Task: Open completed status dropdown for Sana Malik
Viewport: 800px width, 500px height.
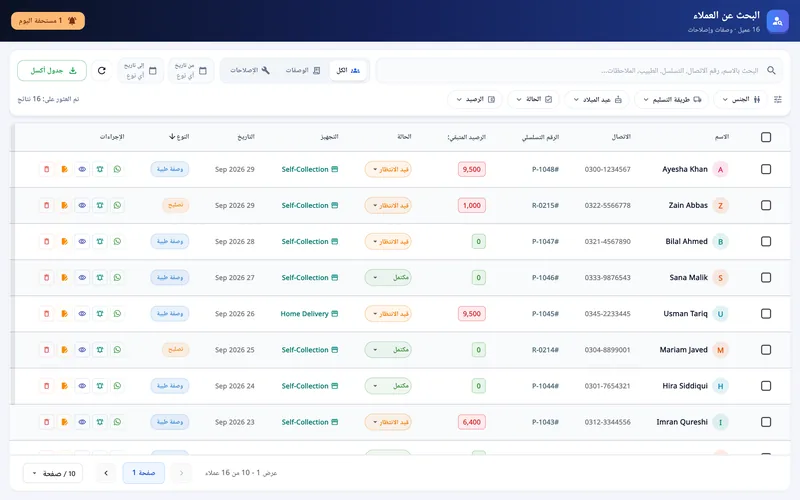Action: [388, 278]
